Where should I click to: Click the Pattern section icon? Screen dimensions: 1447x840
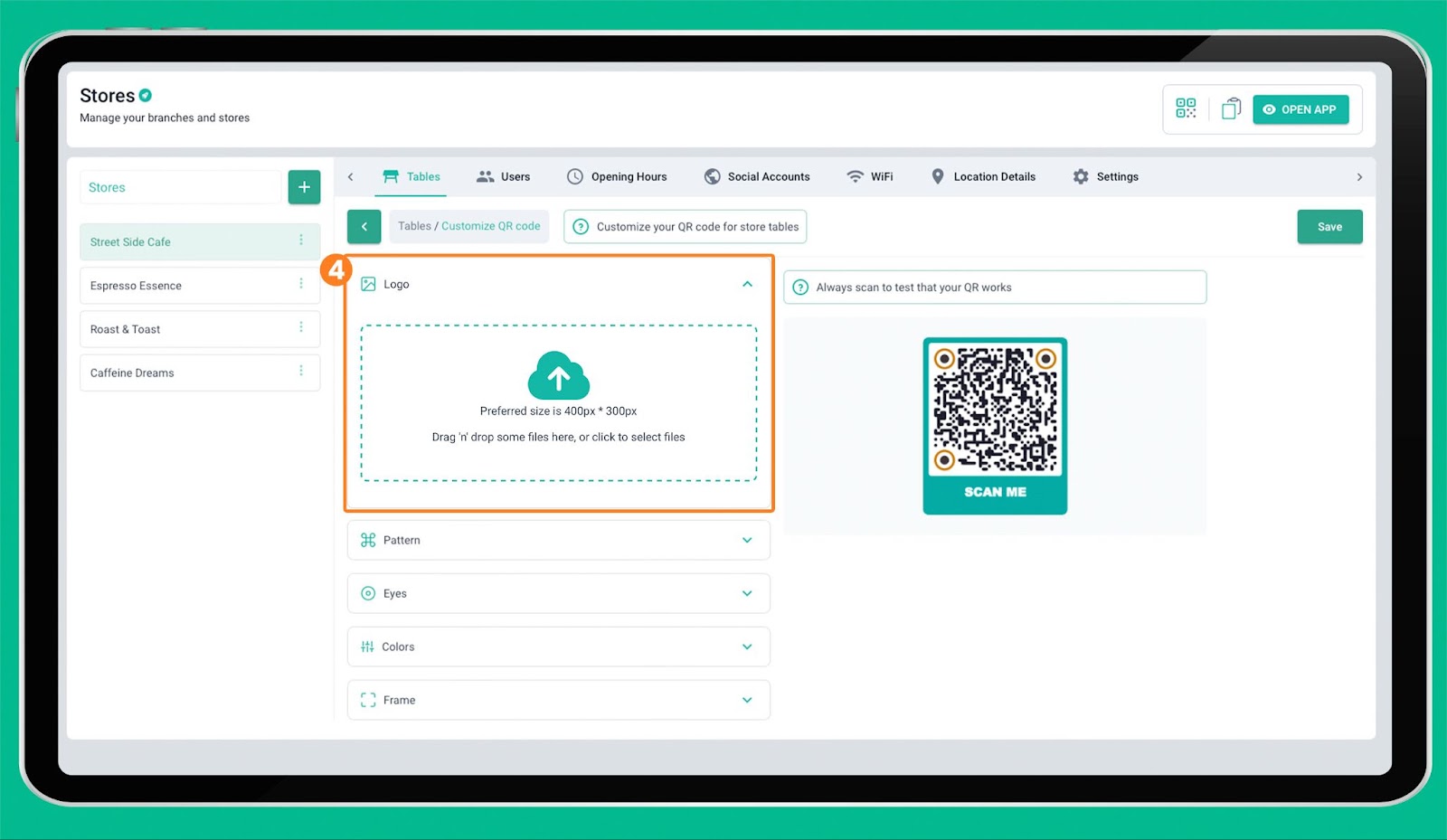[368, 540]
